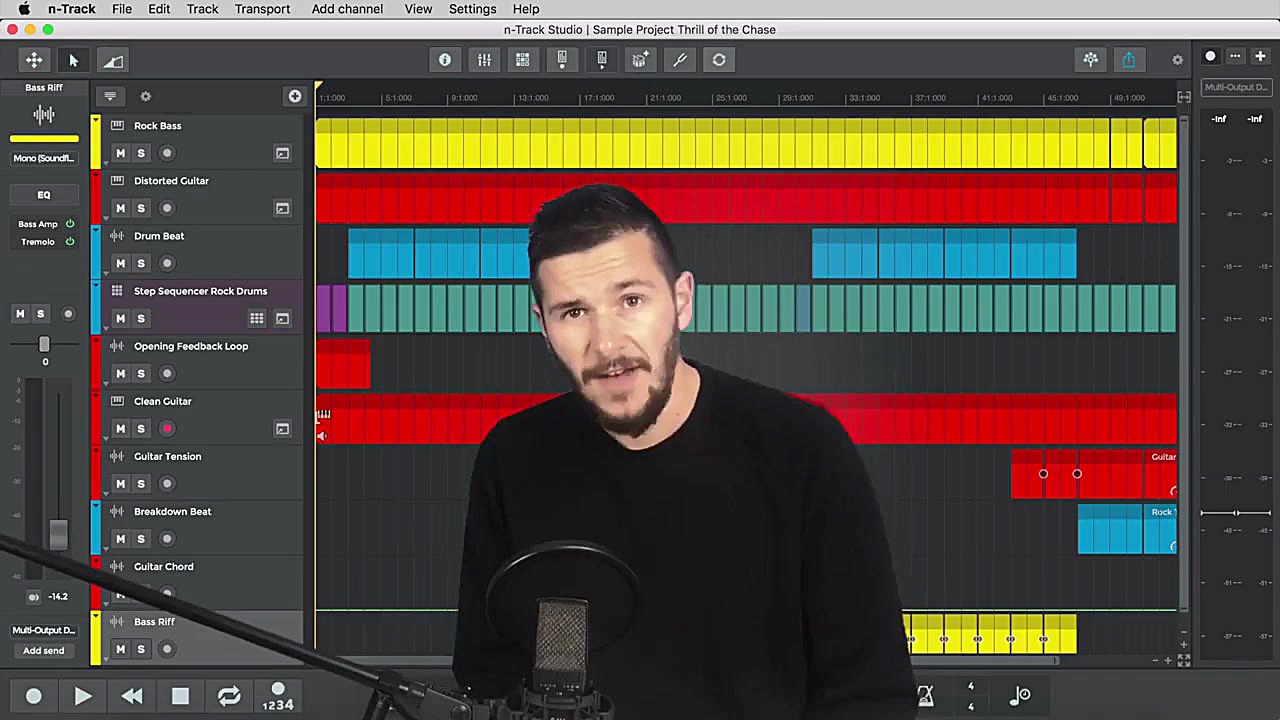Open the project info button
Screen dimensions: 1280x720
445,60
